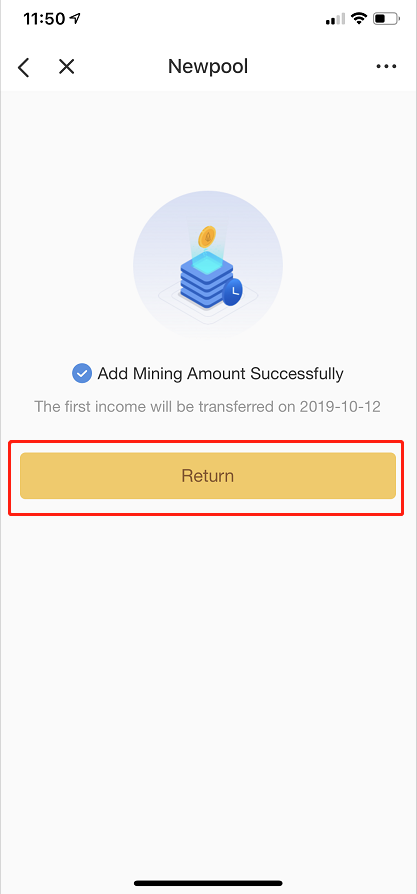Go back using the left chevron arrow
This screenshot has height=894, width=417.
(x=23, y=67)
